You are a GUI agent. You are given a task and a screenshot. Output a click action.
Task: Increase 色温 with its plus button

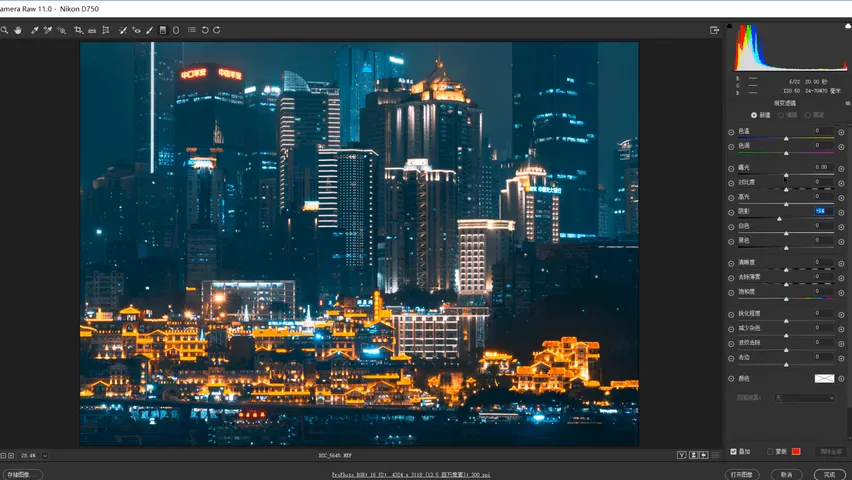(x=842, y=132)
